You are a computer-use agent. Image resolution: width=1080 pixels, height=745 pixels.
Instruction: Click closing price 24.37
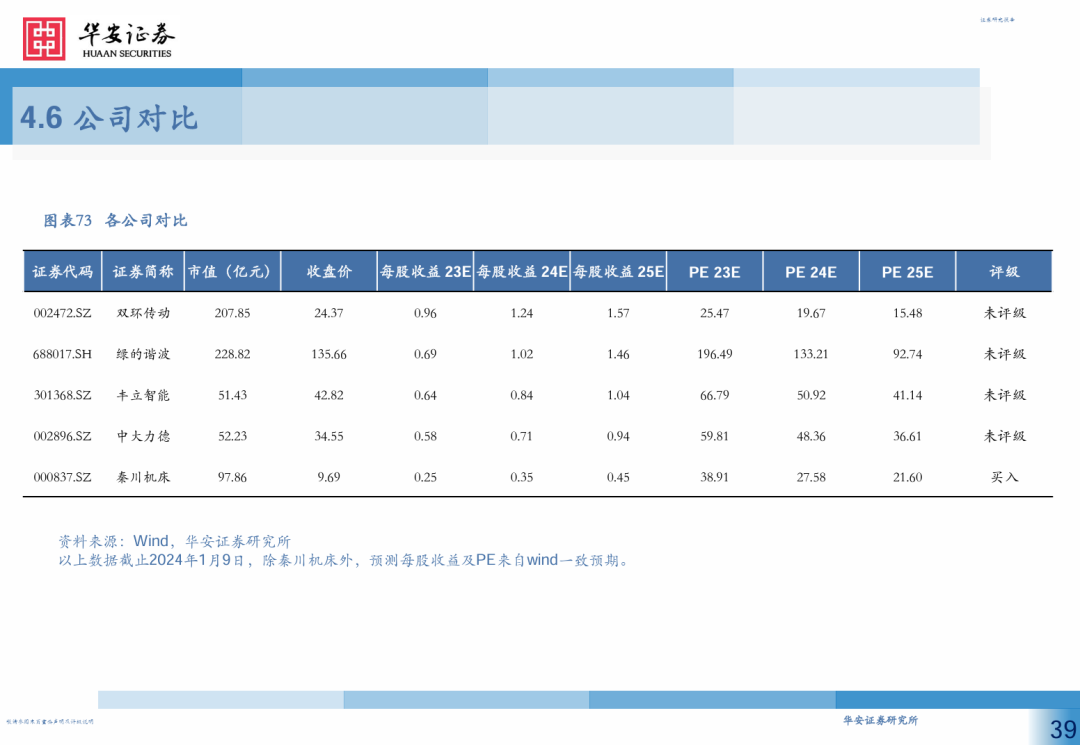[x=329, y=313]
